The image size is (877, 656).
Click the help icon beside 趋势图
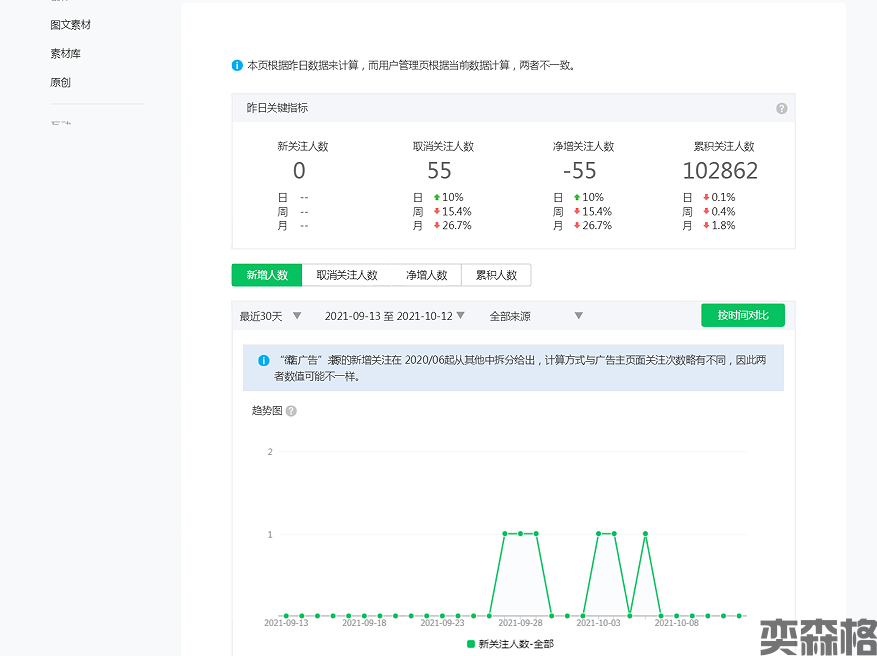[291, 411]
